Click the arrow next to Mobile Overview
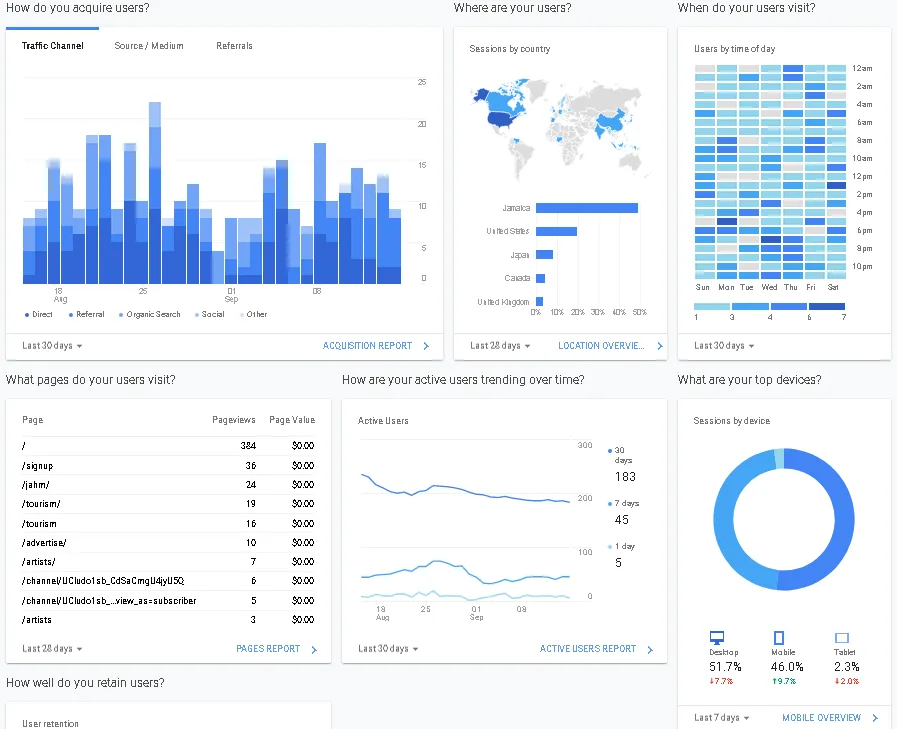 875,718
